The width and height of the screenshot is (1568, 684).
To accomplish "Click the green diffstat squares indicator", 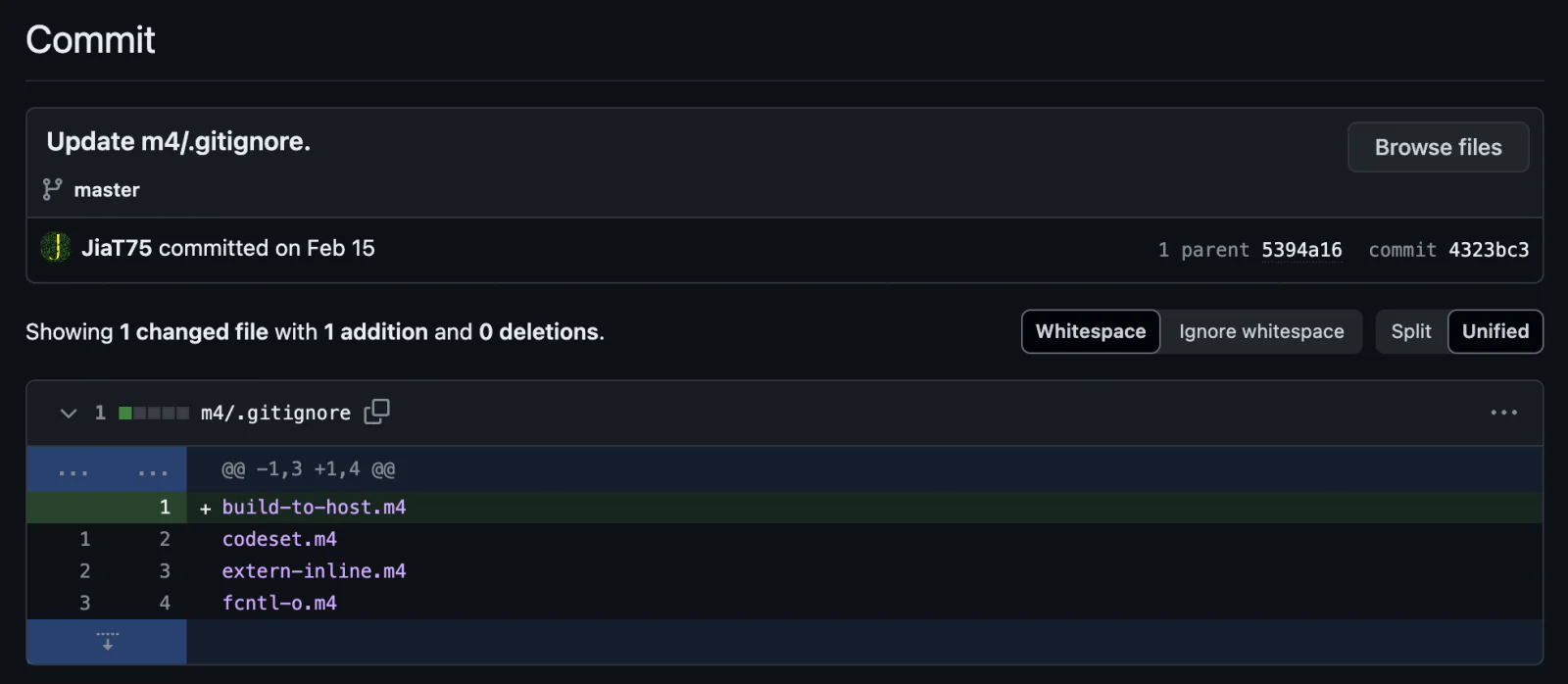I will click(x=154, y=413).
